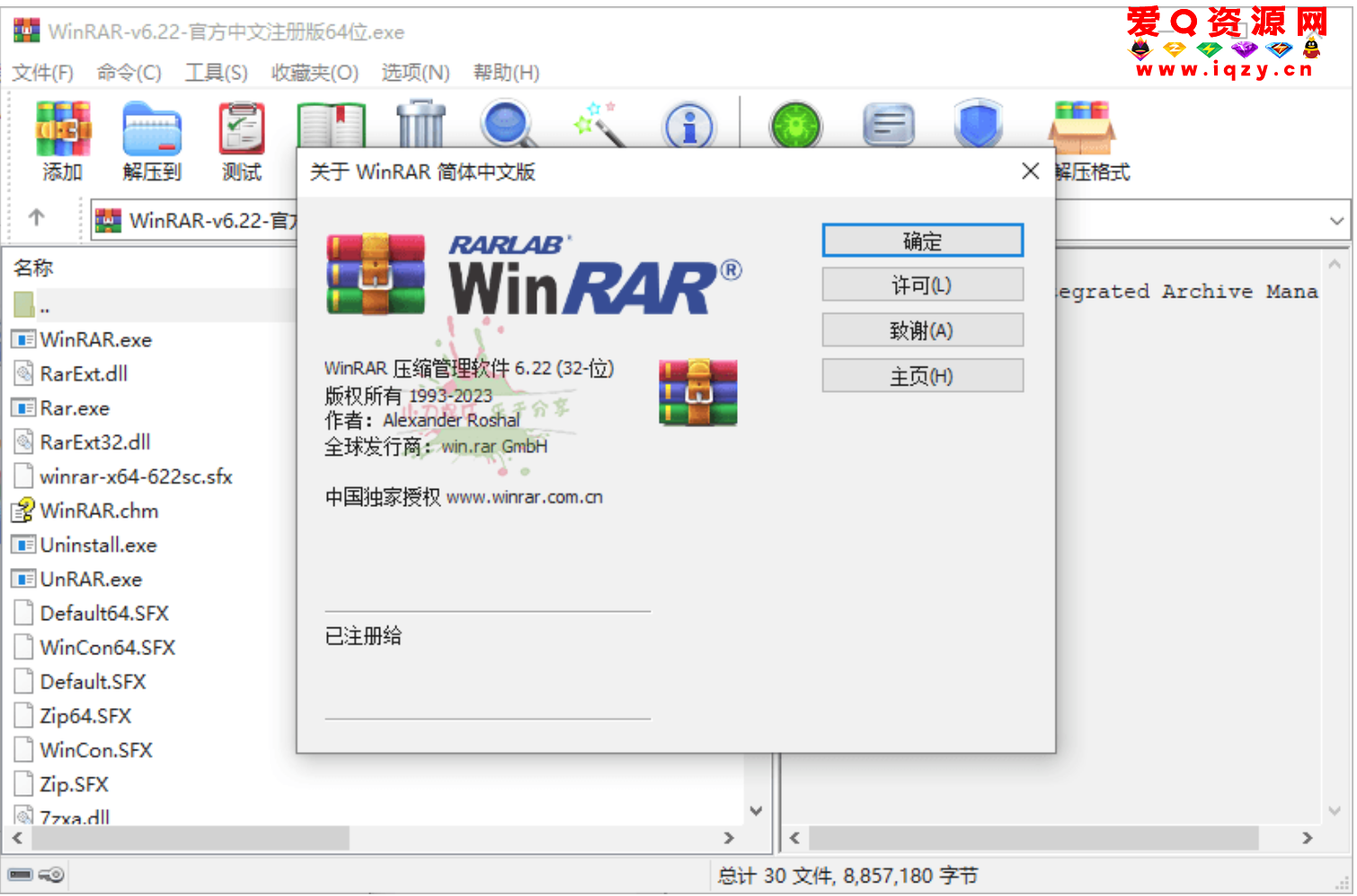
Task: Click file list horizontal scrollbar left arrow
Action: click(17, 838)
